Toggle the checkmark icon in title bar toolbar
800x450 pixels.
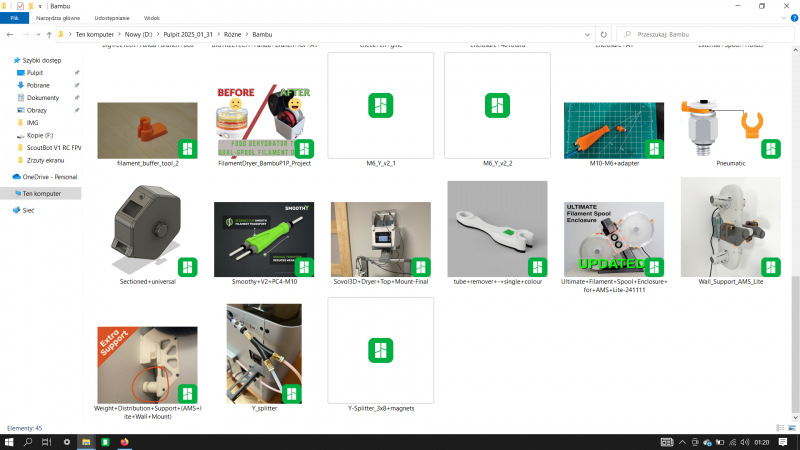coord(20,6)
